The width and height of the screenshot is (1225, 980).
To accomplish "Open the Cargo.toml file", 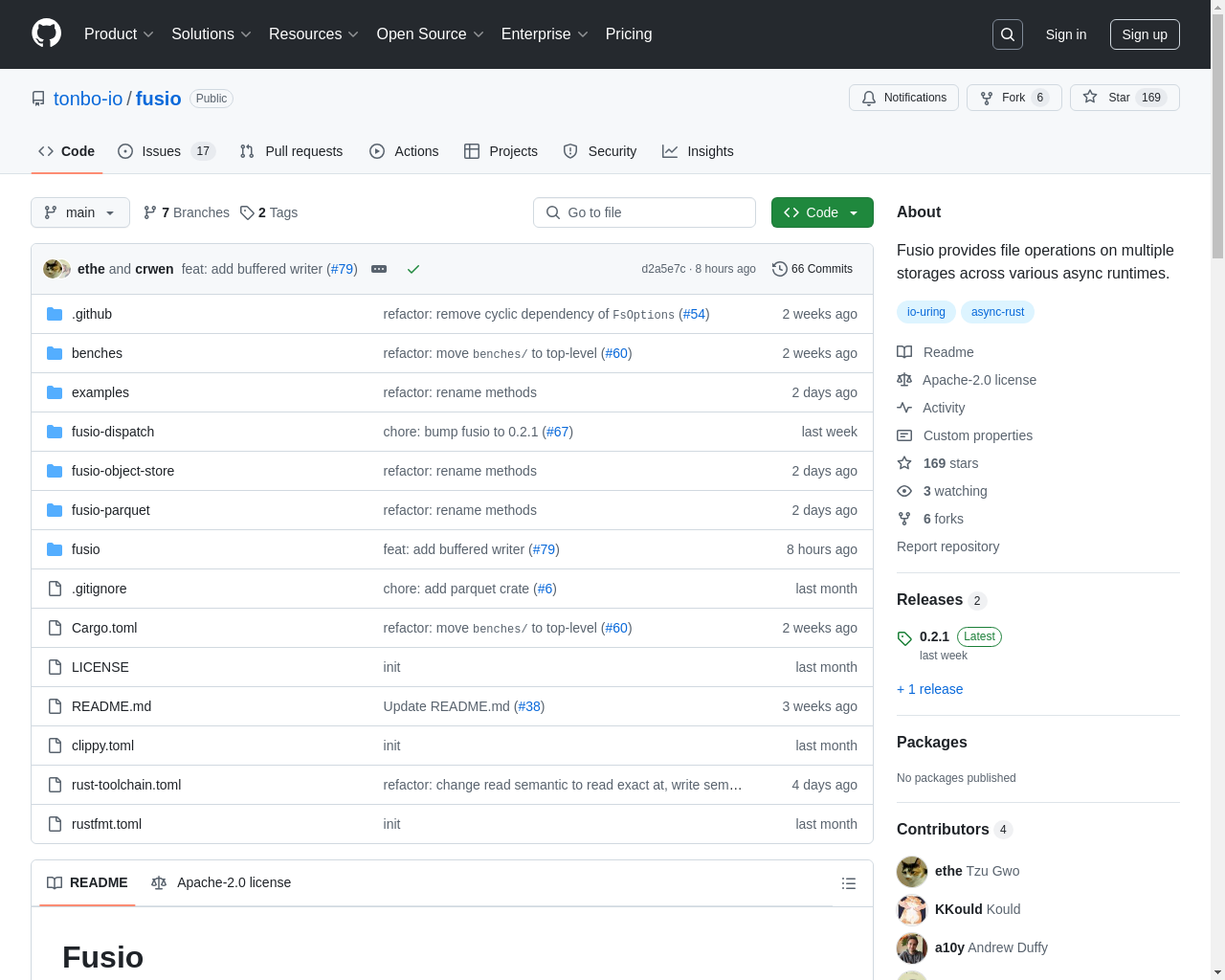I will click(x=104, y=628).
